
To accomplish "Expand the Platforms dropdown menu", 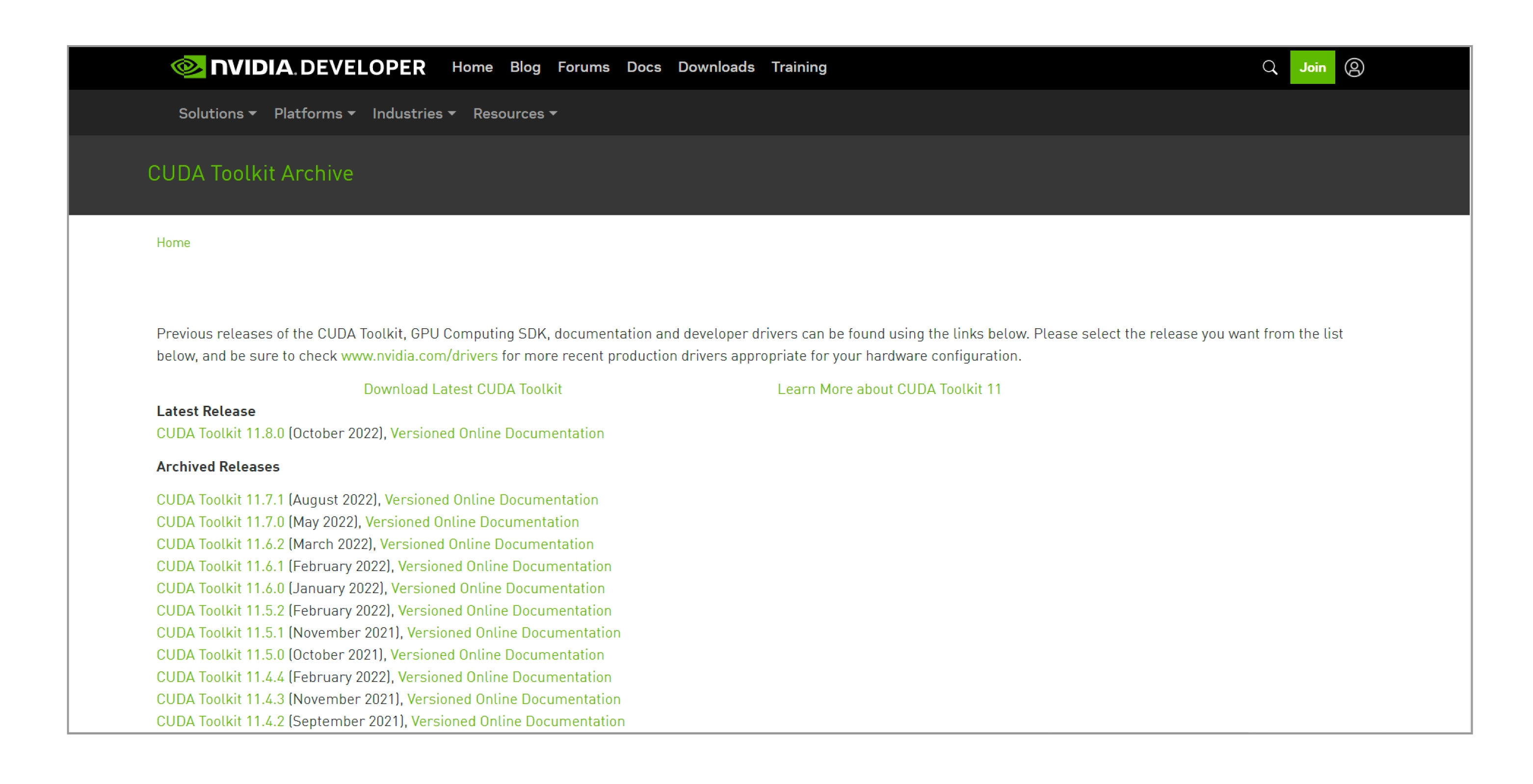I will point(314,114).
